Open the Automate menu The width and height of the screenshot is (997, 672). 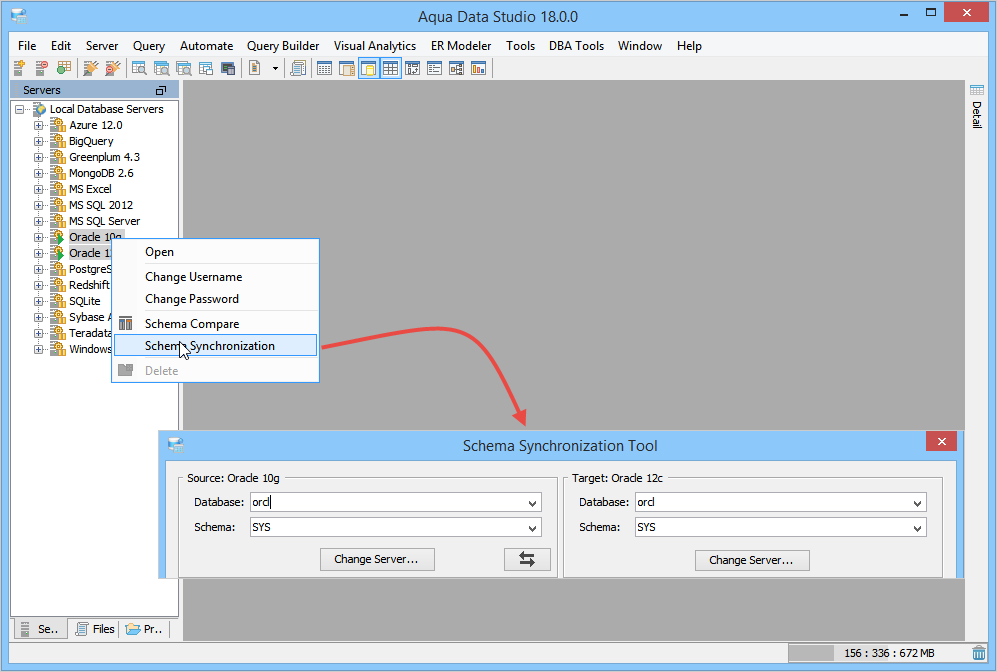(207, 46)
